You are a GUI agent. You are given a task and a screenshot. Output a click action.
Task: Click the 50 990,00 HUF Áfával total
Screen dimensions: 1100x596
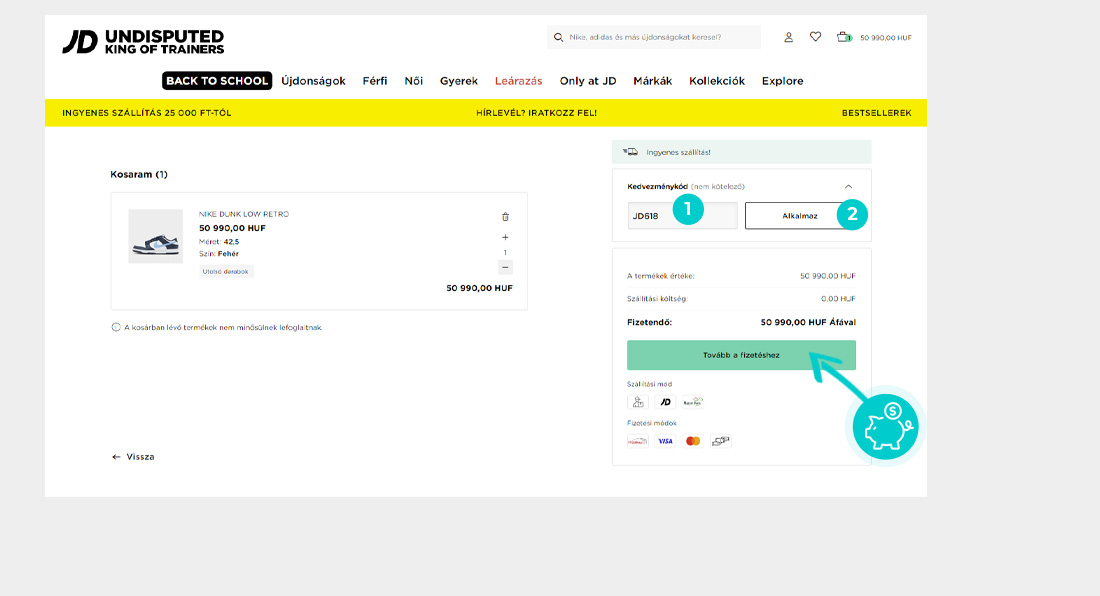click(x=808, y=323)
